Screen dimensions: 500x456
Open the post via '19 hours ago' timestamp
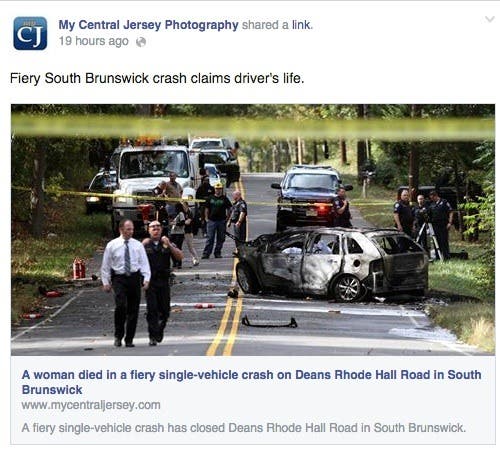(94, 41)
